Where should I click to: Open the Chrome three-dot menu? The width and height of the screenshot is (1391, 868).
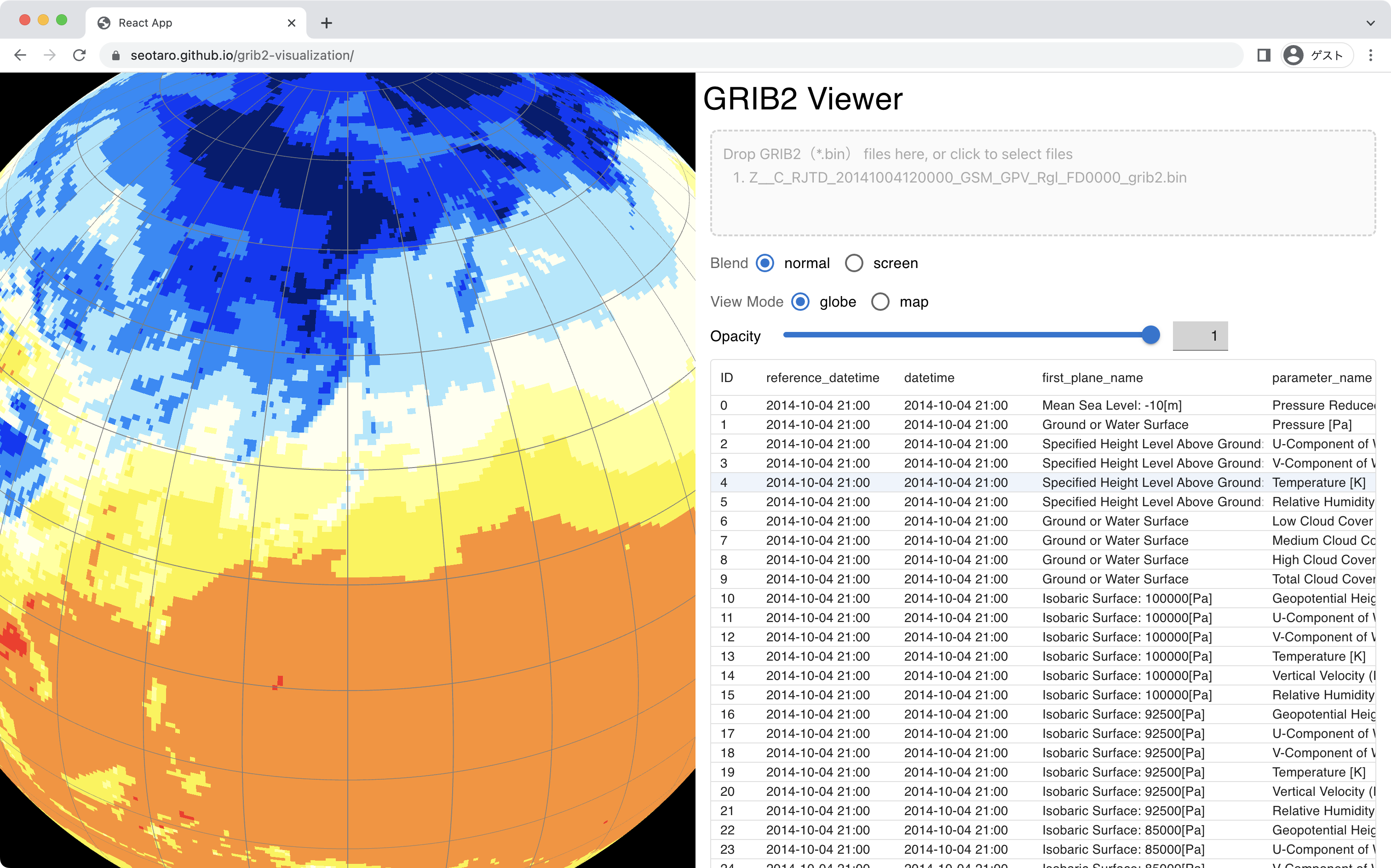1370,55
